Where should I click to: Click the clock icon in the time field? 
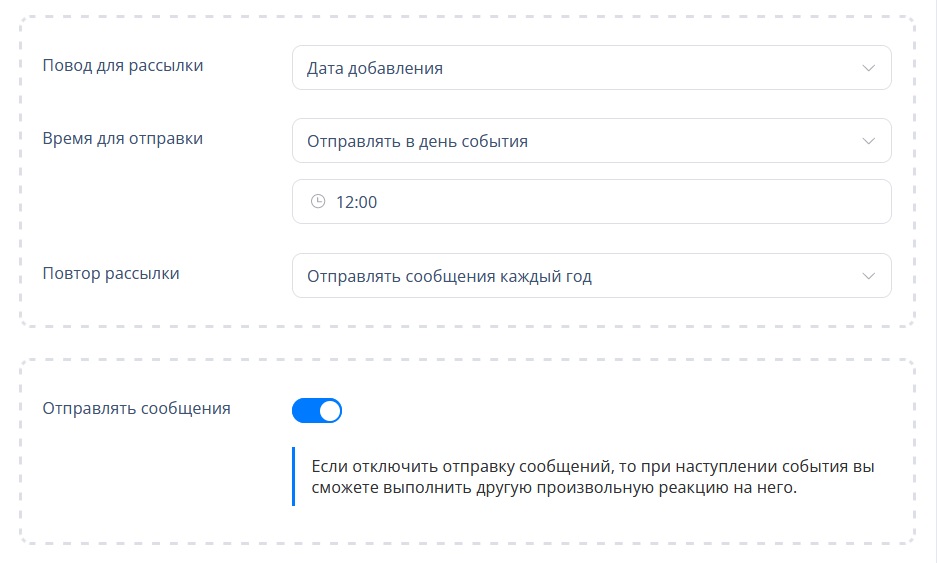point(318,201)
